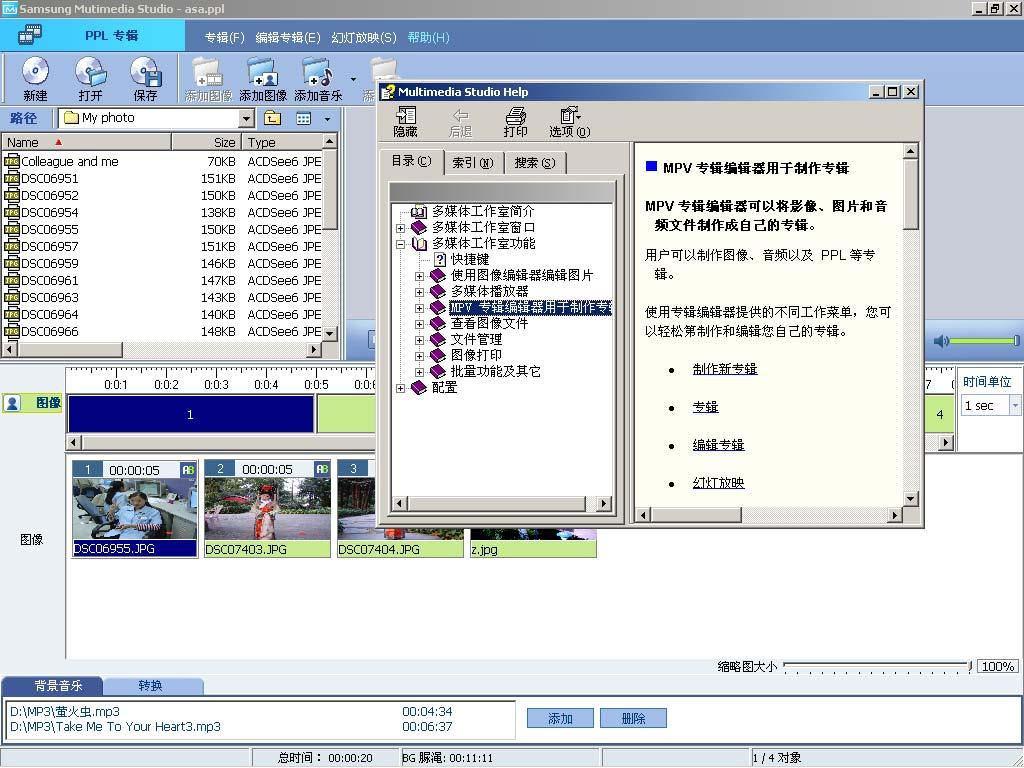Click 添加 button for background music
This screenshot has width=1024, height=768.
(560, 718)
